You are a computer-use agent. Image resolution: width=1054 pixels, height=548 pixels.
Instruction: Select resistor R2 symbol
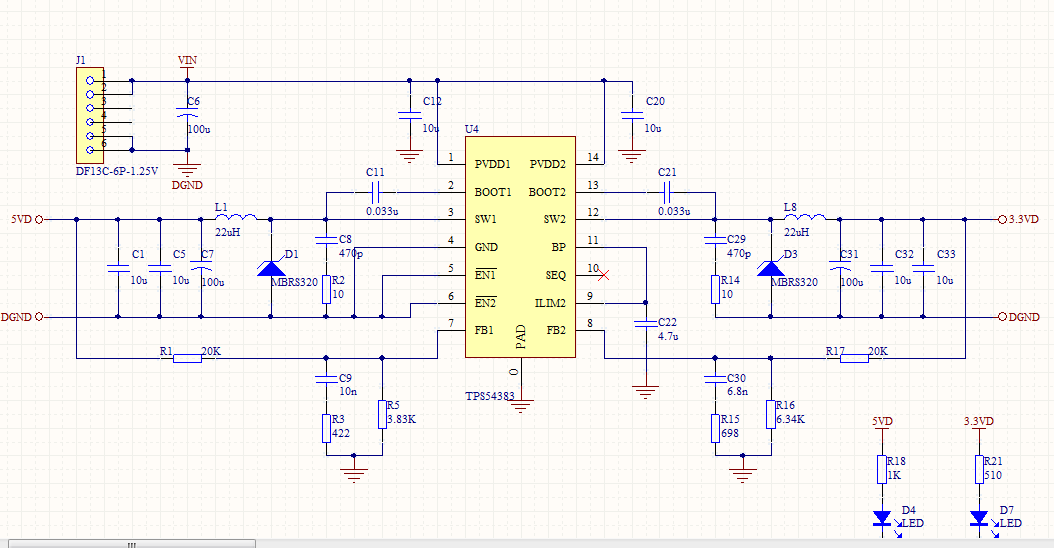pos(326,289)
